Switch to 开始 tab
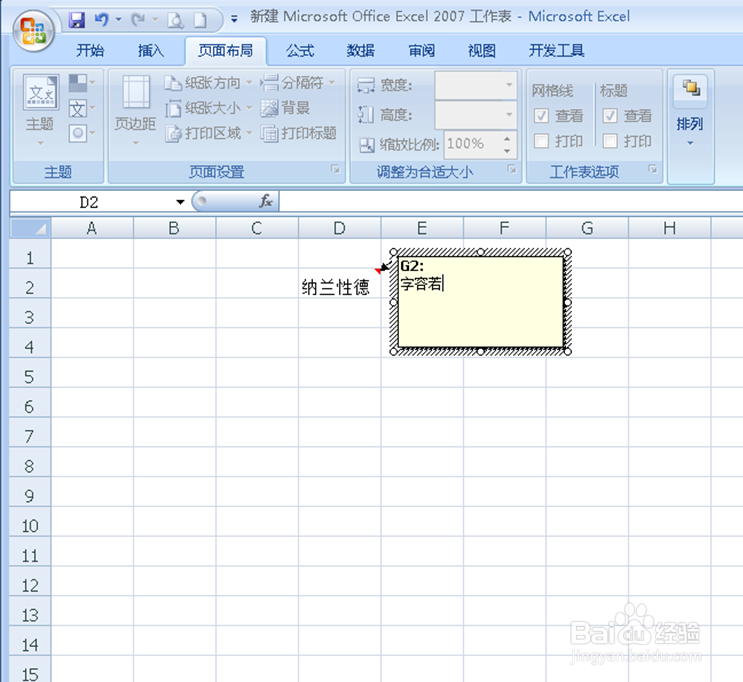The width and height of the screenshot is (743, 682). coord(90,50)
